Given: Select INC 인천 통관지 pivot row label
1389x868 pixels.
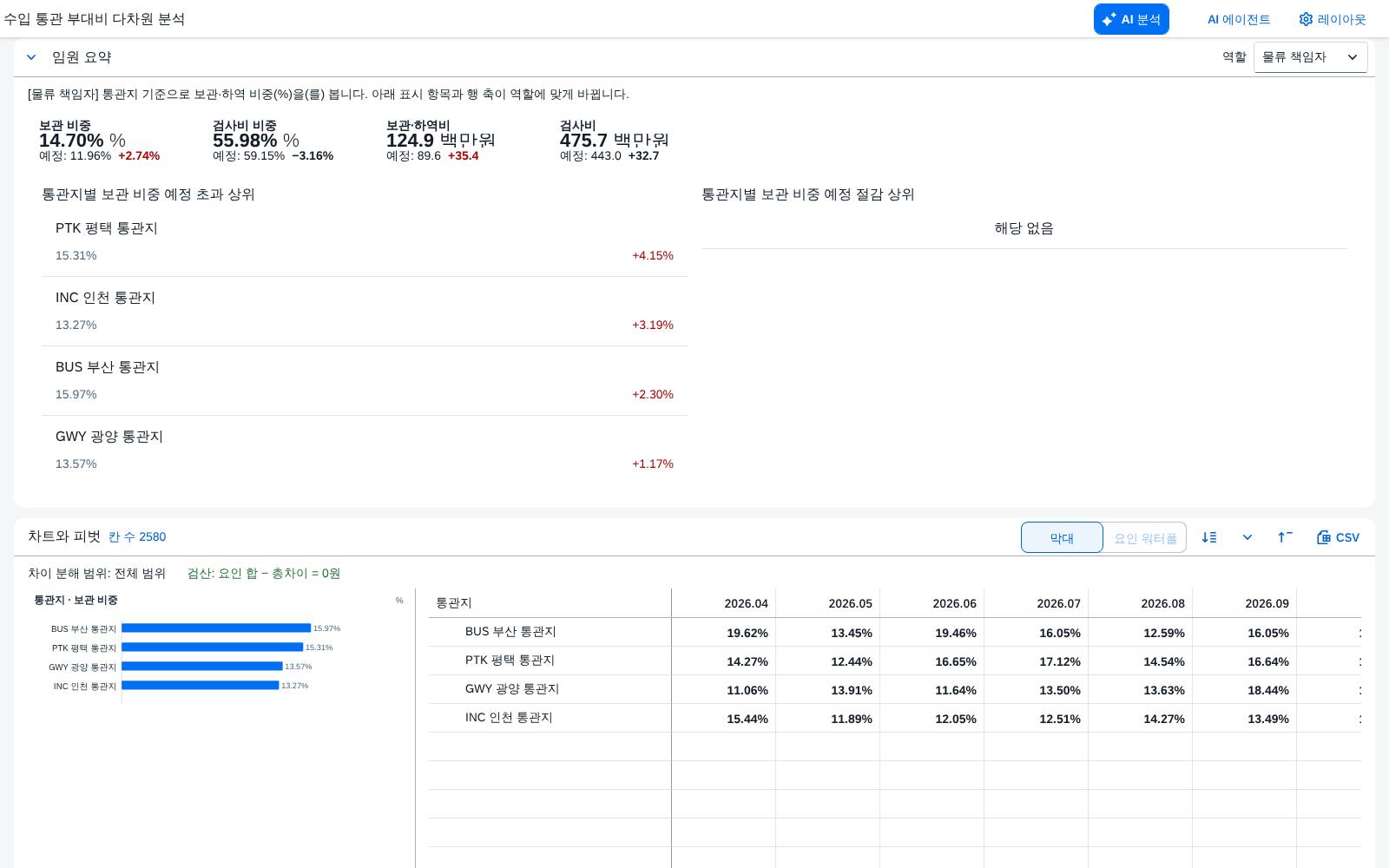Looking at the screenshot, I should tap(509, 718).
